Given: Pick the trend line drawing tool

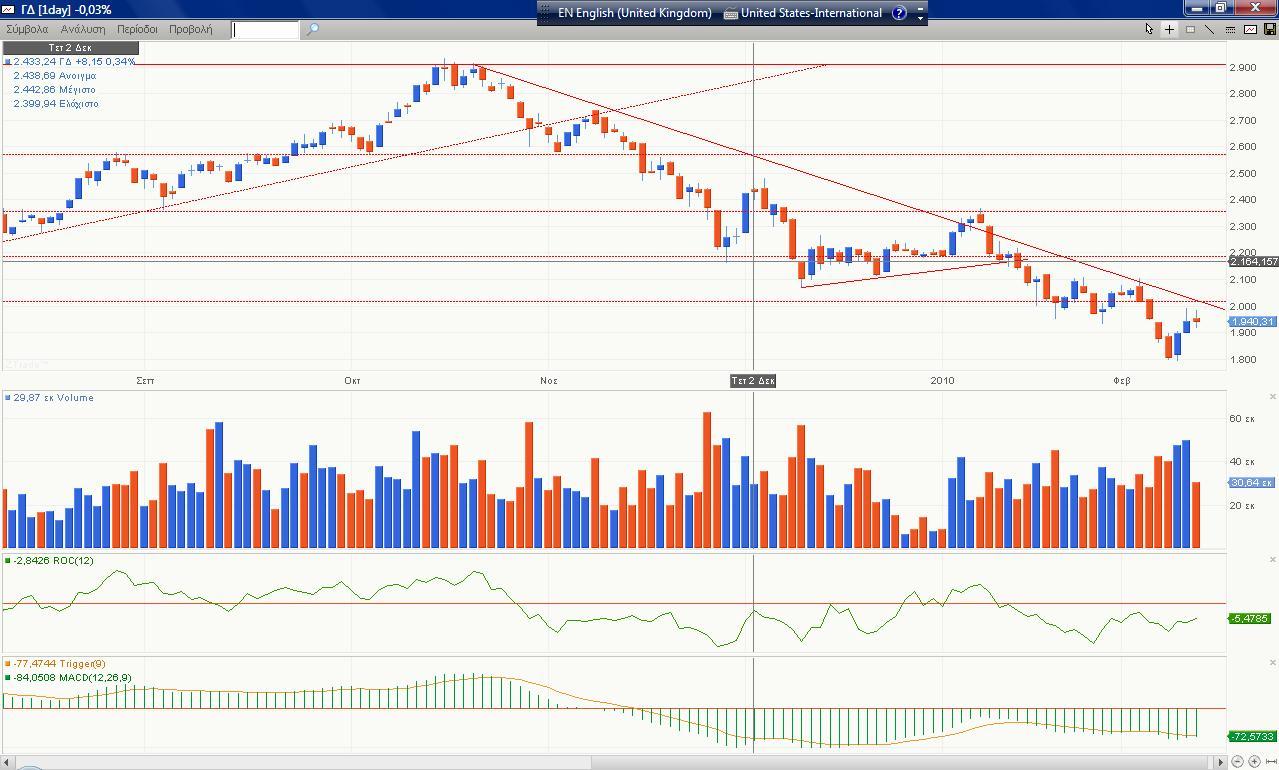Looking at the screenshot, I should pyautogui.click(x=1210, y=29).
